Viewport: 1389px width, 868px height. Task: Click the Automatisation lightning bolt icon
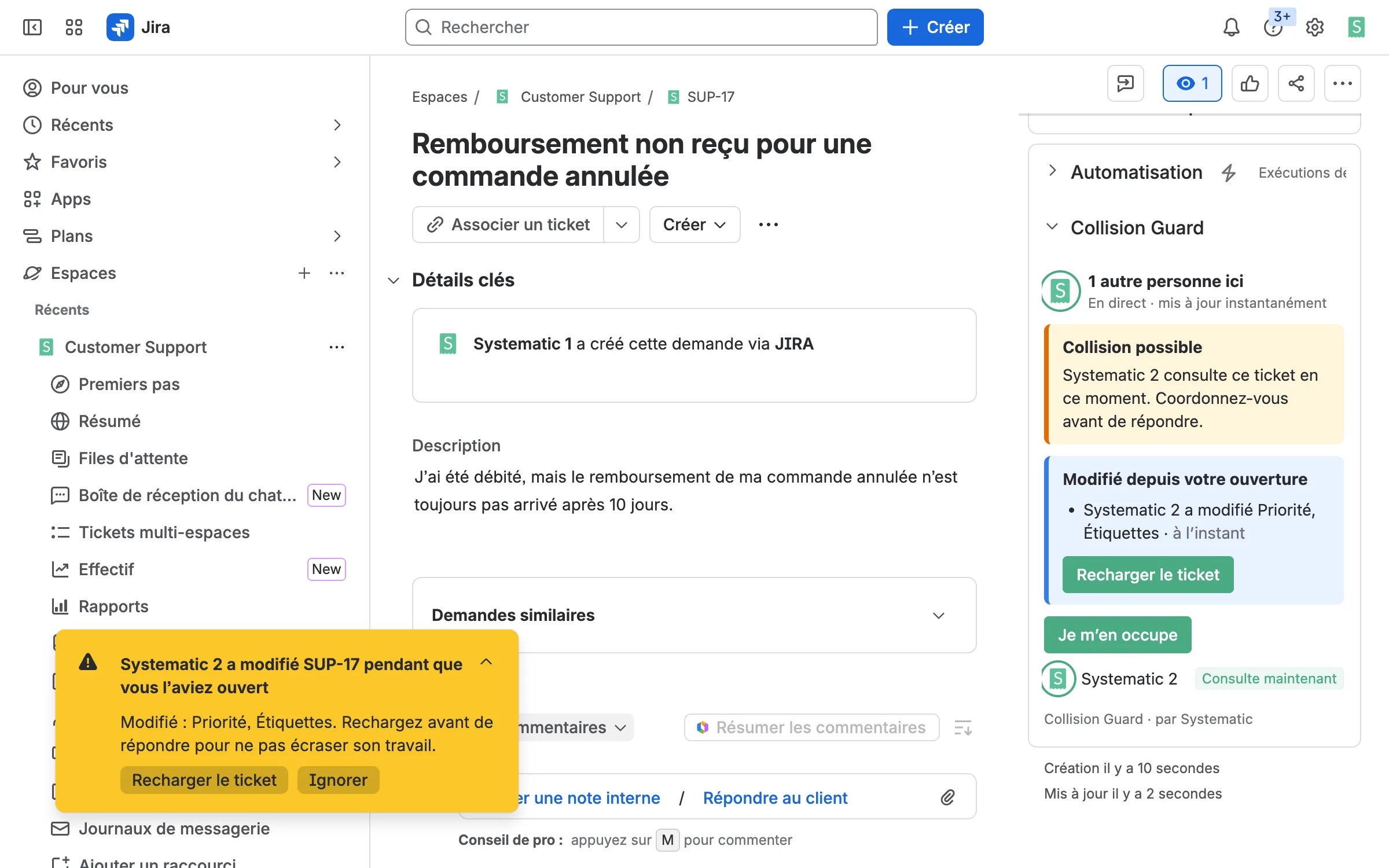[x=1229, y=172]
